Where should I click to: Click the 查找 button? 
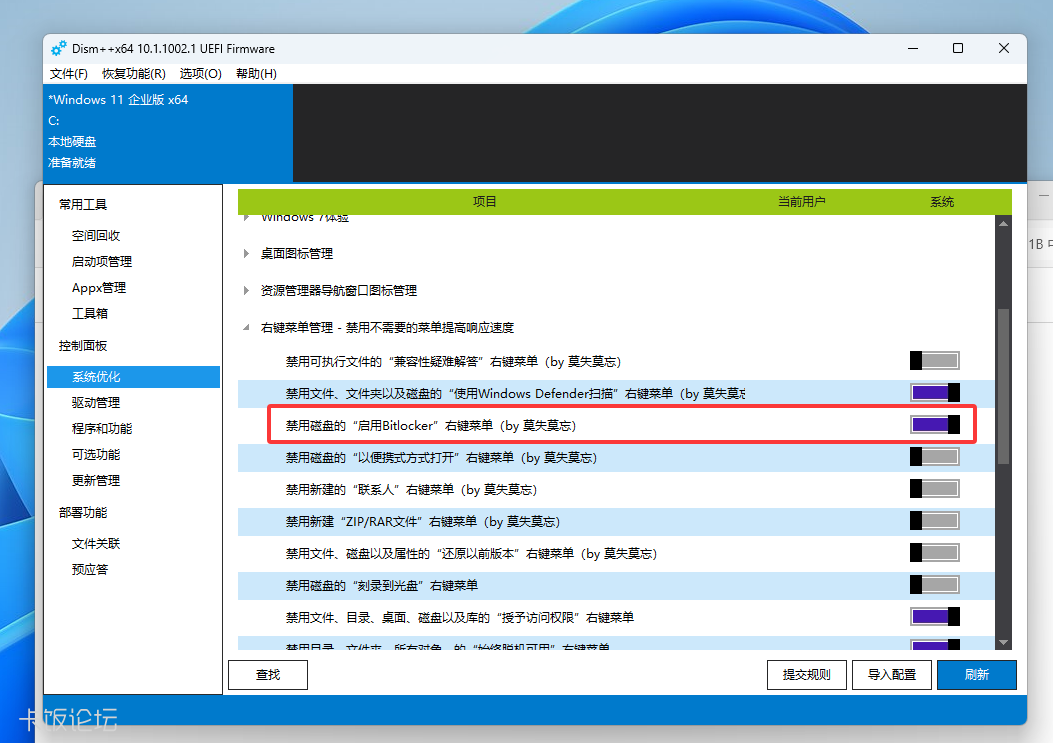(267, 674)
